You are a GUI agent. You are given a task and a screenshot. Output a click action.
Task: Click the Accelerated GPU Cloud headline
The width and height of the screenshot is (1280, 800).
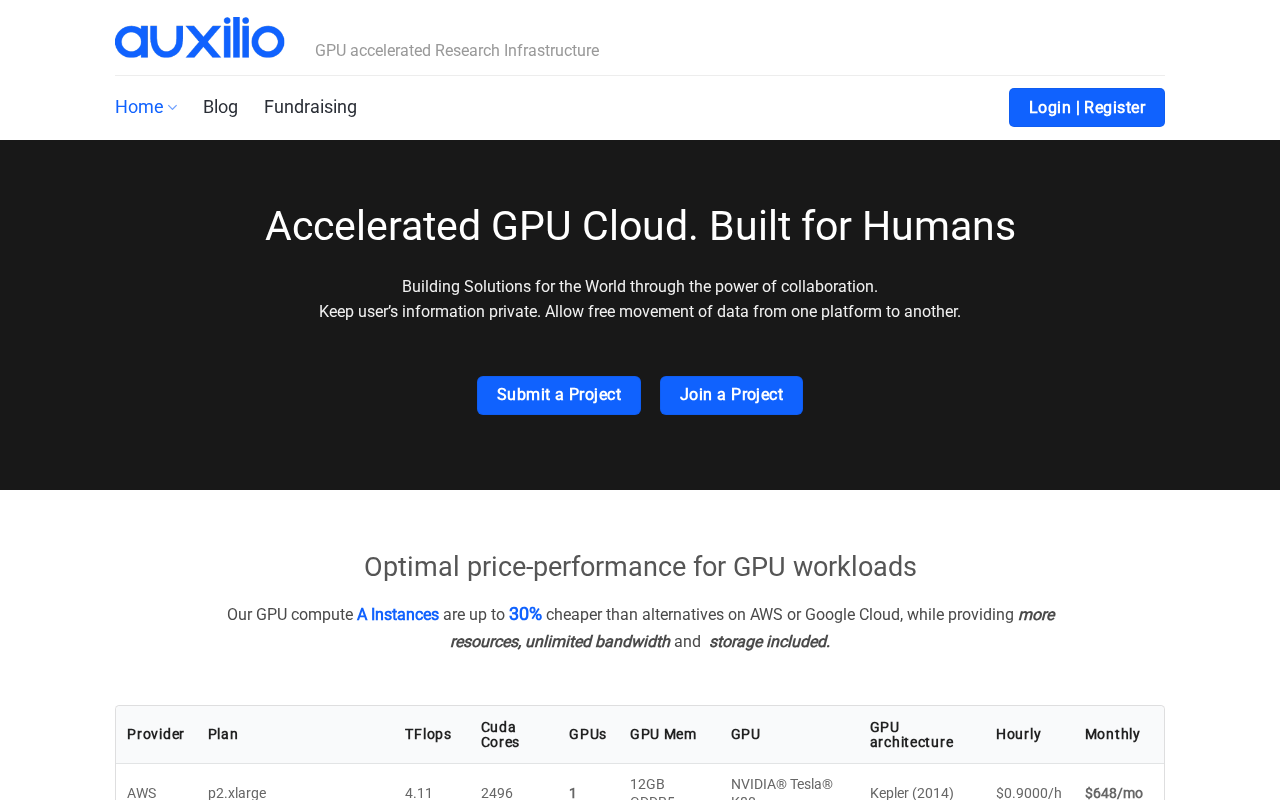tap(640, 226)
